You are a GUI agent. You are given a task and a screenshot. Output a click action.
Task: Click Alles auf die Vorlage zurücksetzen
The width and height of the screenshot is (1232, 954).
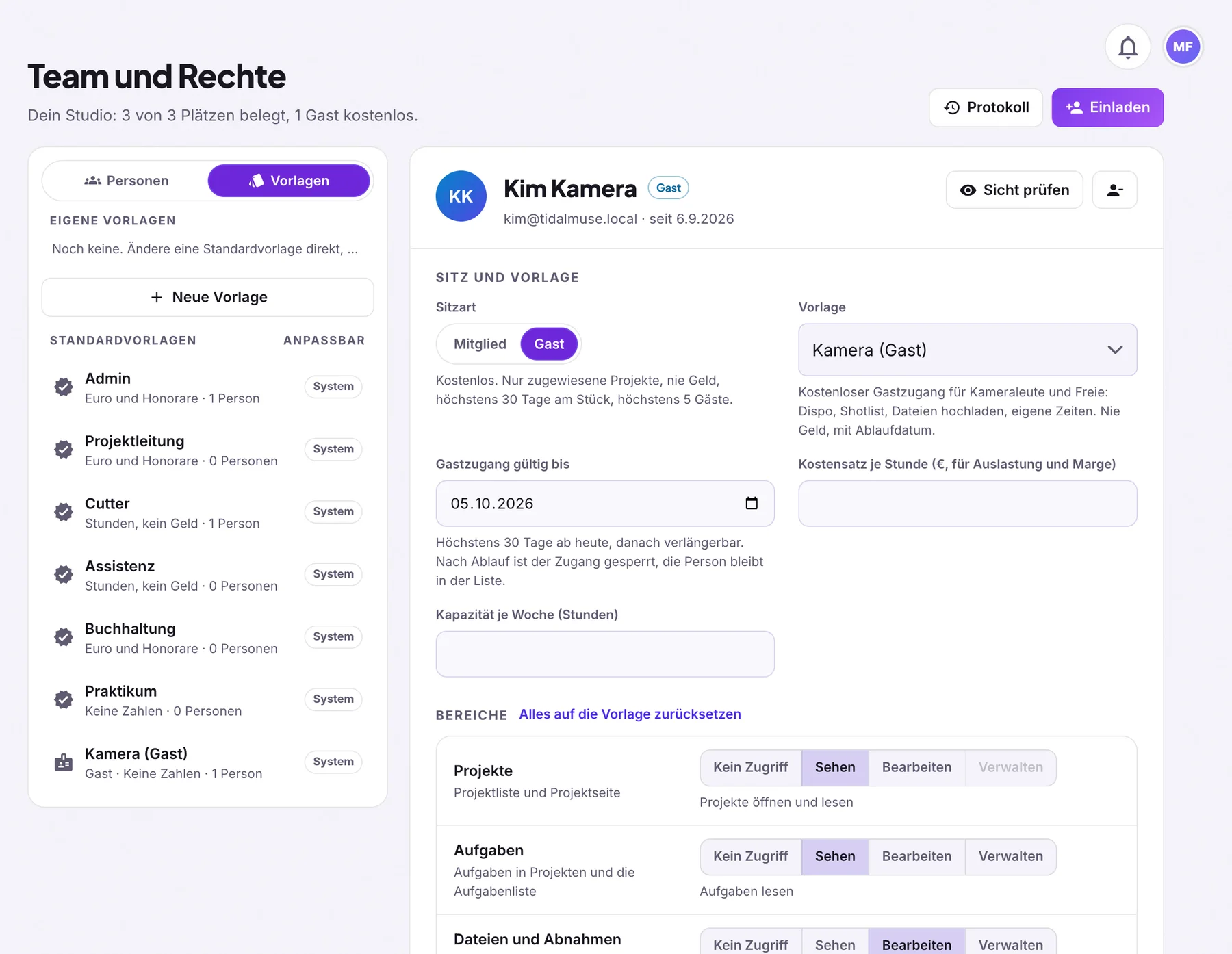point(630,714)
